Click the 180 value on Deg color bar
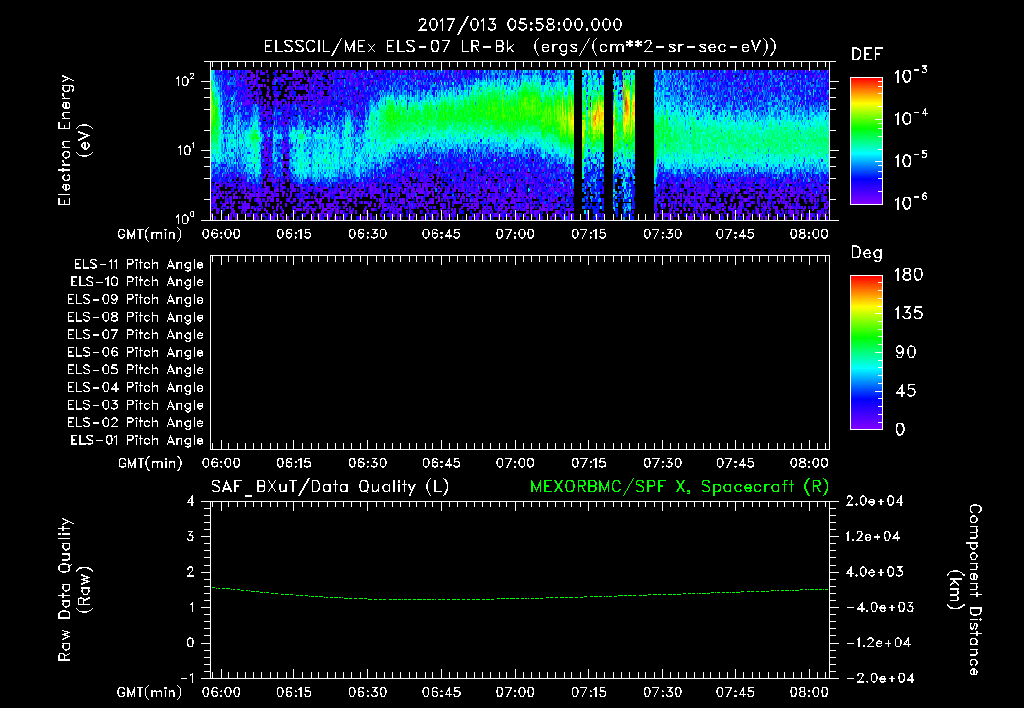This screenshot has width=1024, height=708. coord(908,275)
